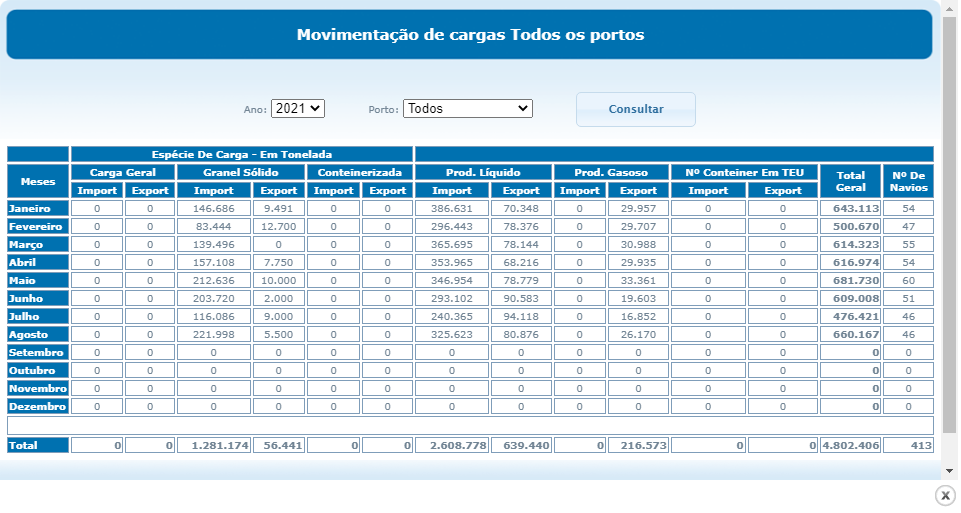The height and width of the screenshot is (513, 961).
Task: Select the Agosto row label
Action: coord(38,335)
